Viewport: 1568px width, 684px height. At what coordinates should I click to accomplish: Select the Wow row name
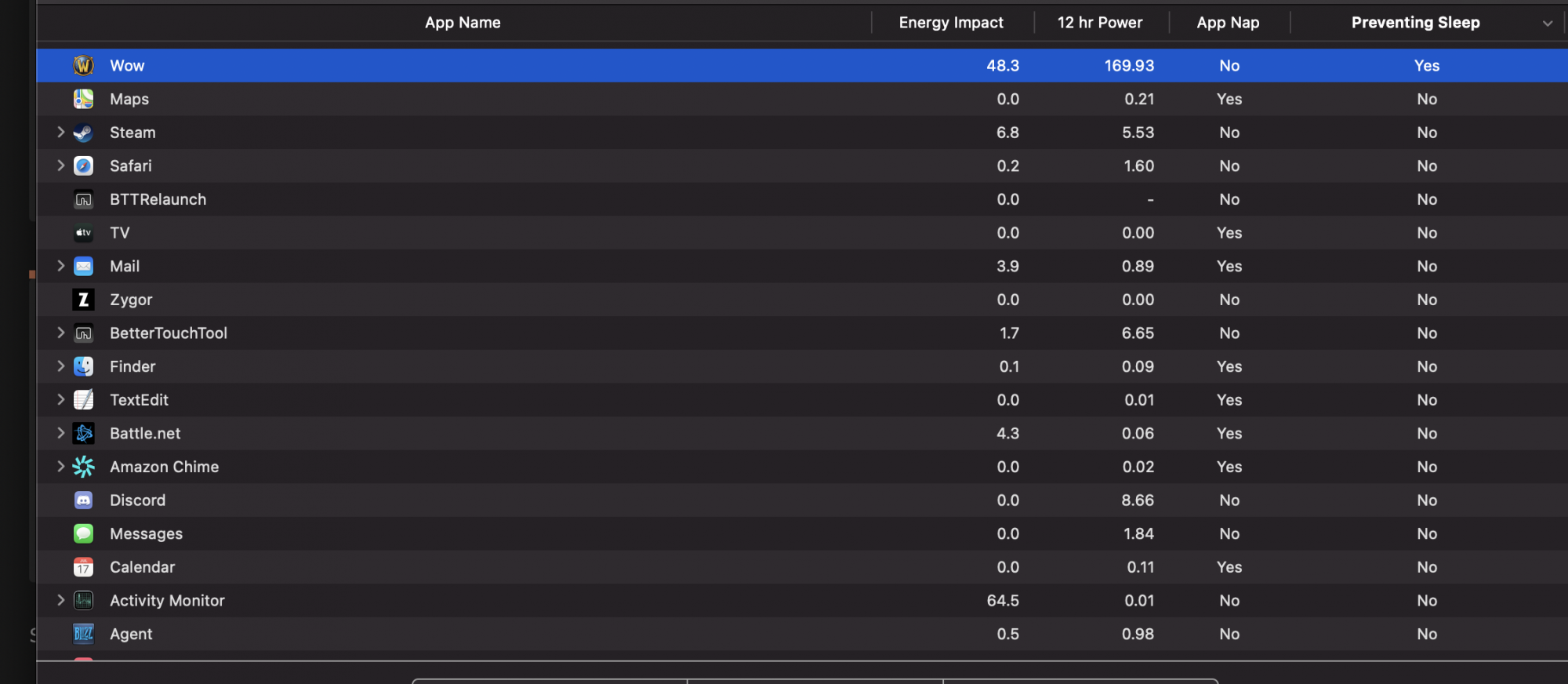127,66
